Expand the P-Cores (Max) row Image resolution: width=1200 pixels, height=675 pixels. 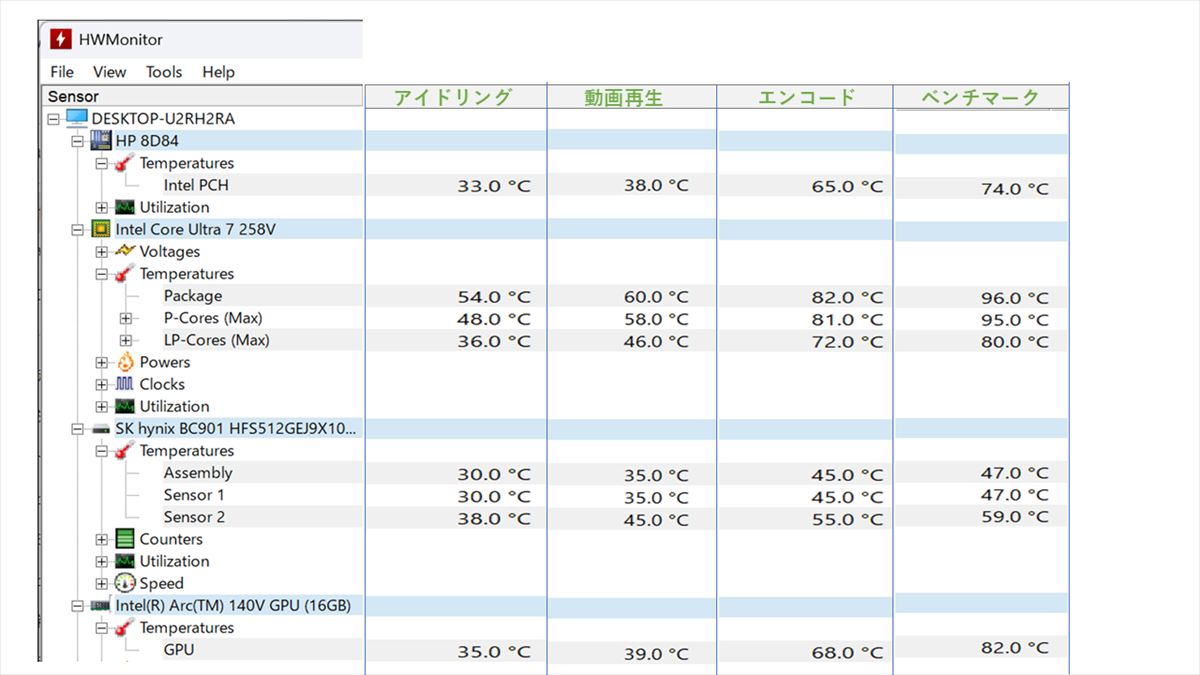click(x=126, y=318)
